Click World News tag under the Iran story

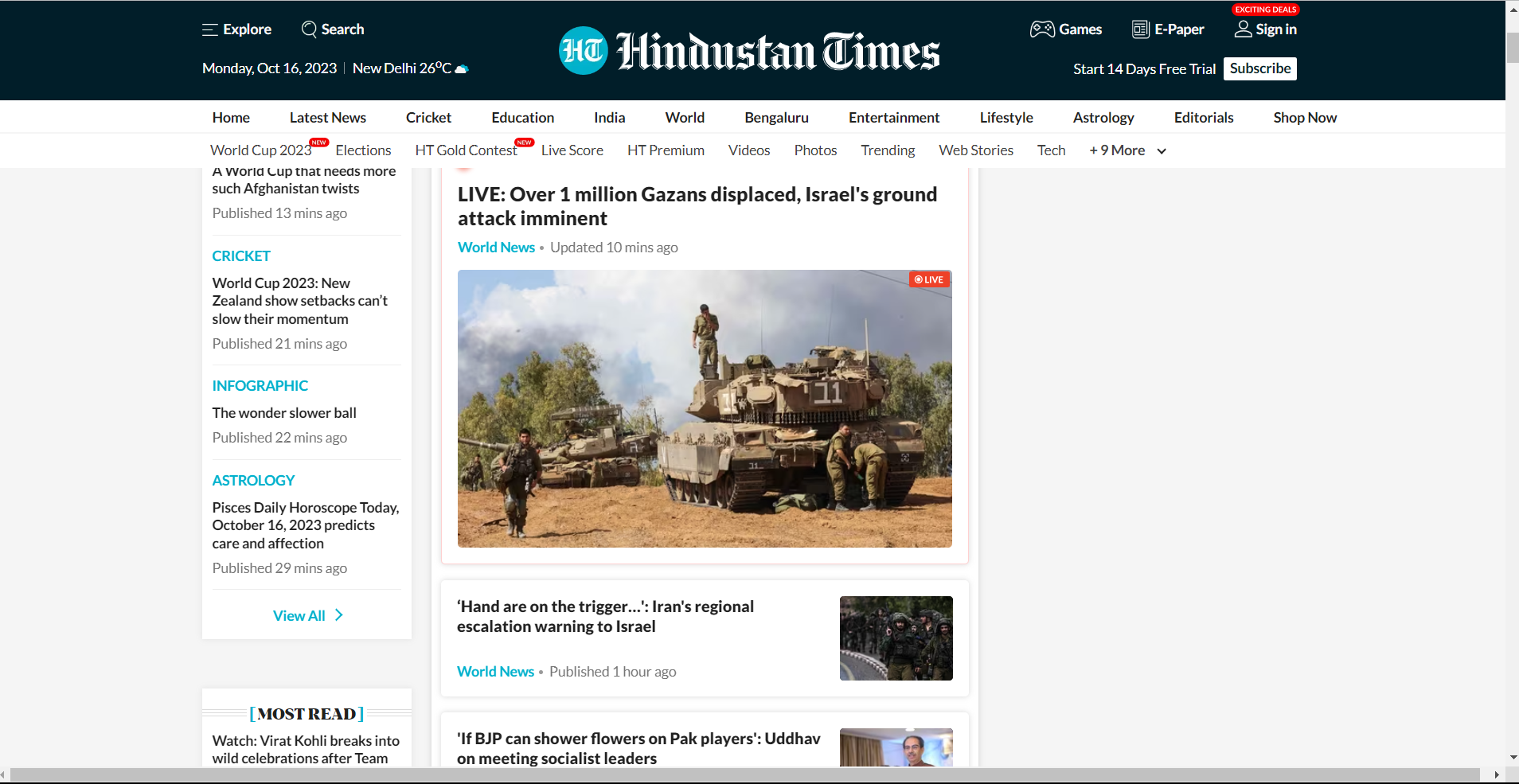495,672
